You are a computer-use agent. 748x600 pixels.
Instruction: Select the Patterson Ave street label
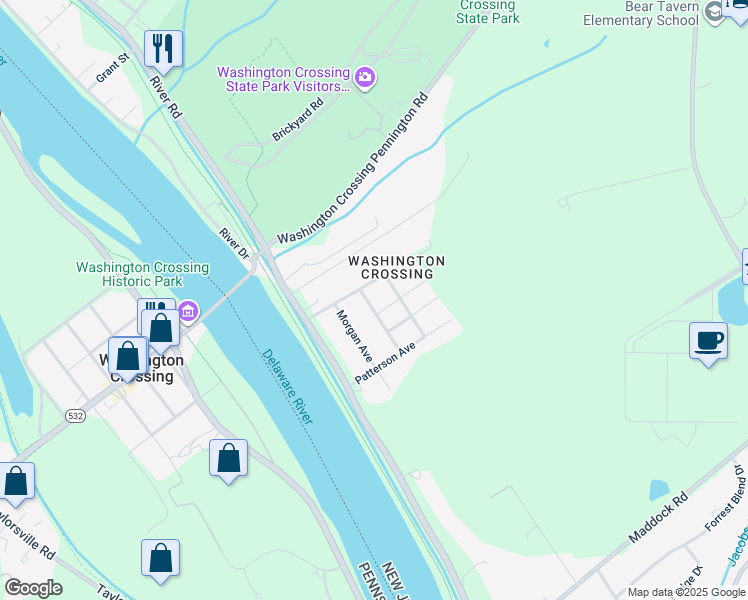(x=385, y=363)
